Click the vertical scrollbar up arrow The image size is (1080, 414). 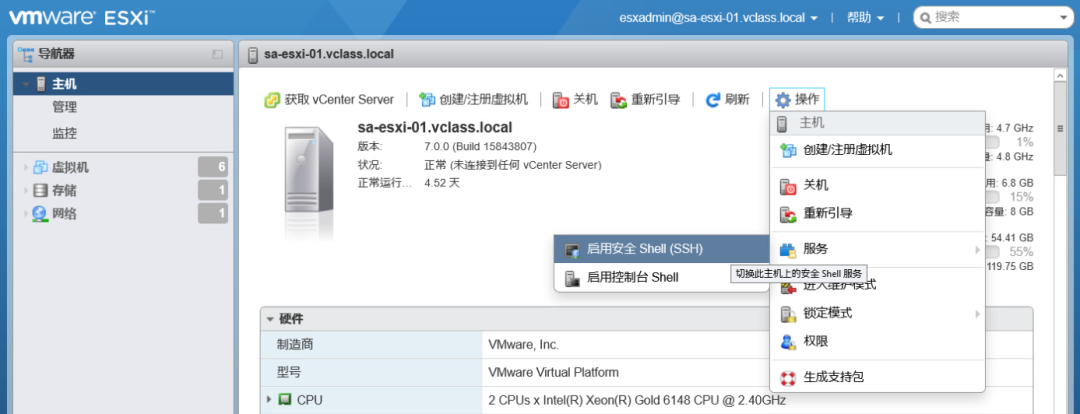click(x=1061, y=74)
